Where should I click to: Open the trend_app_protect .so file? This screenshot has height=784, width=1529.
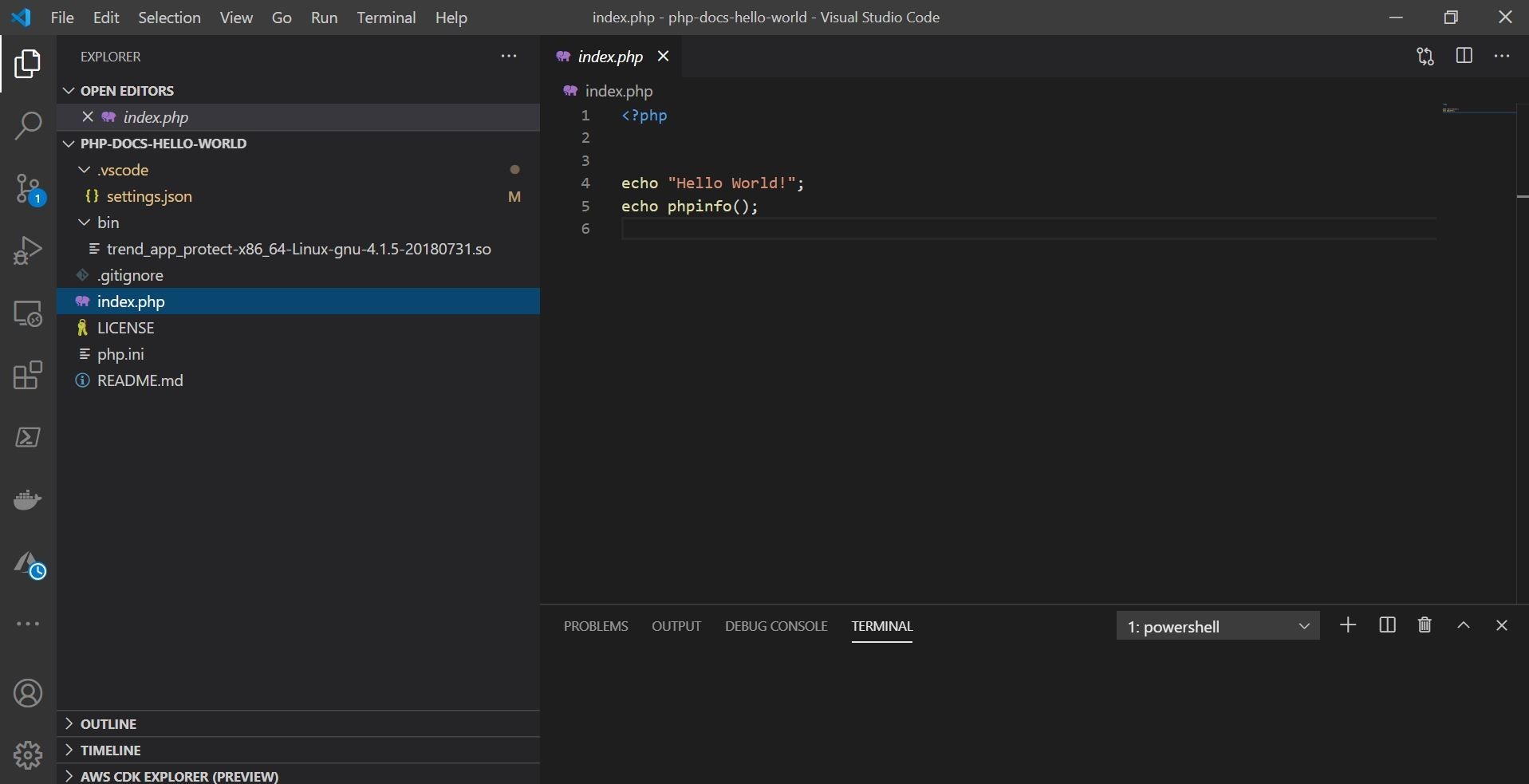(298, 249)
